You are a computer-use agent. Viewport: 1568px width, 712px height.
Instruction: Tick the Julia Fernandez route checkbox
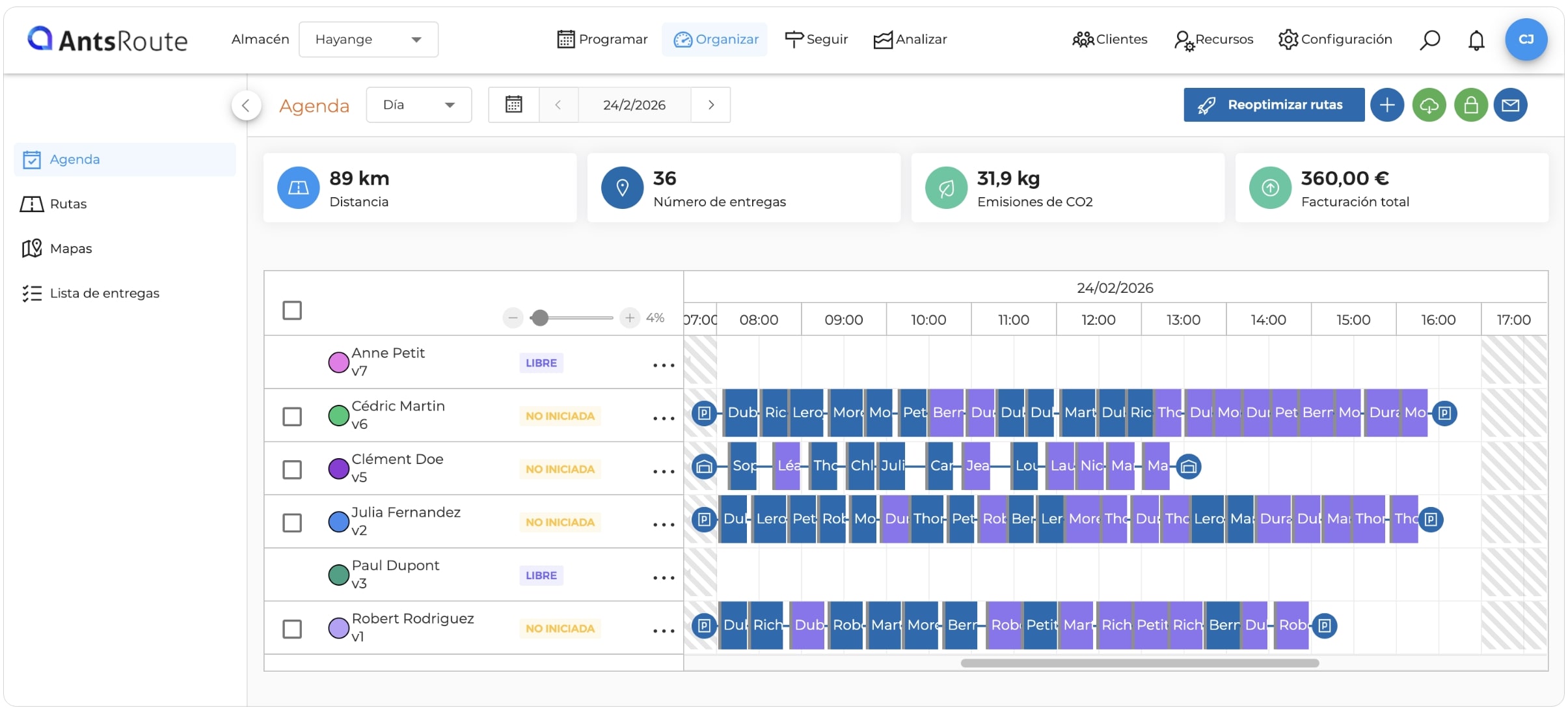(x=292, y=523)
